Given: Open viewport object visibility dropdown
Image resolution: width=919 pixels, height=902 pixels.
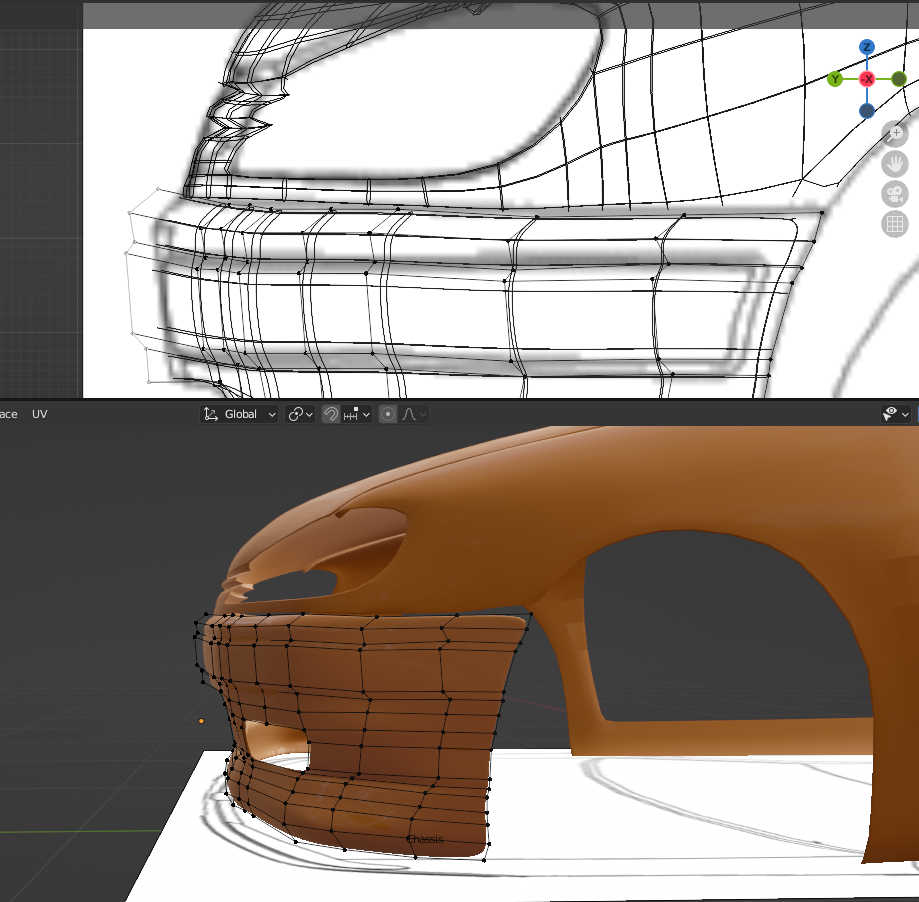Looking at the screenshot, I should [x=896, y=414].
